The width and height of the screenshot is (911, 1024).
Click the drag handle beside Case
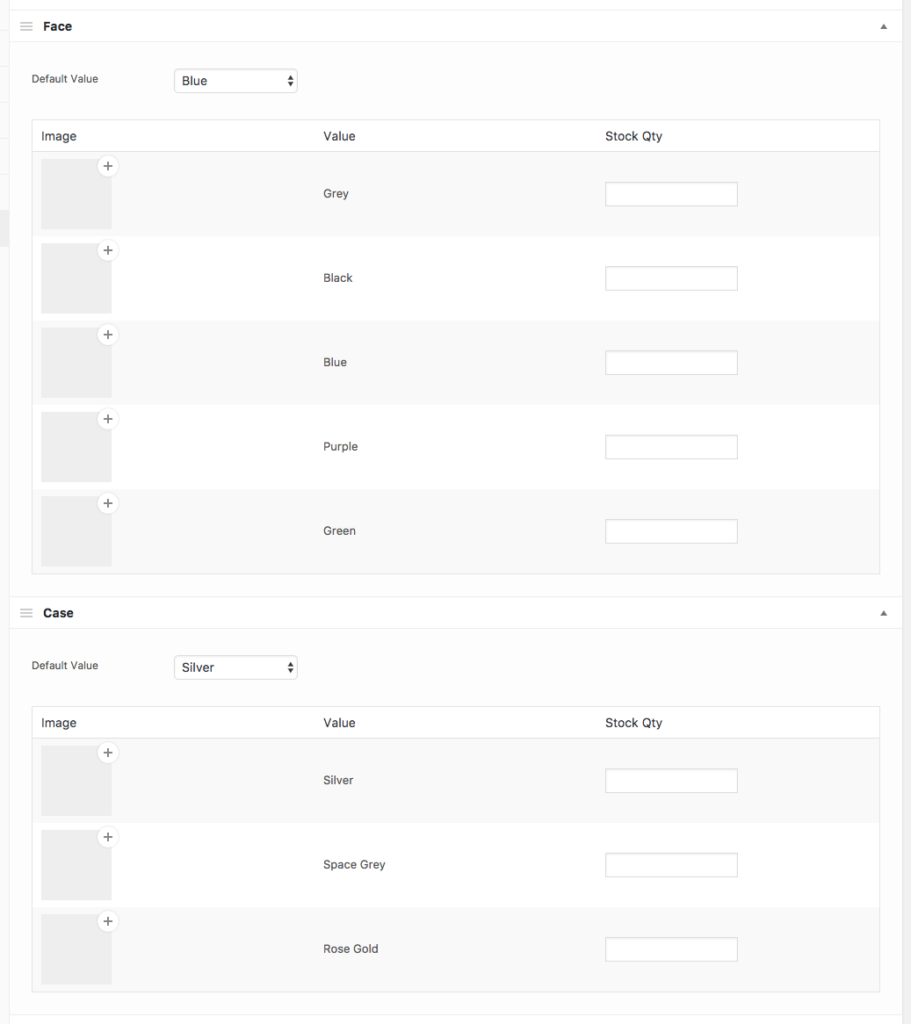[26, 612]
